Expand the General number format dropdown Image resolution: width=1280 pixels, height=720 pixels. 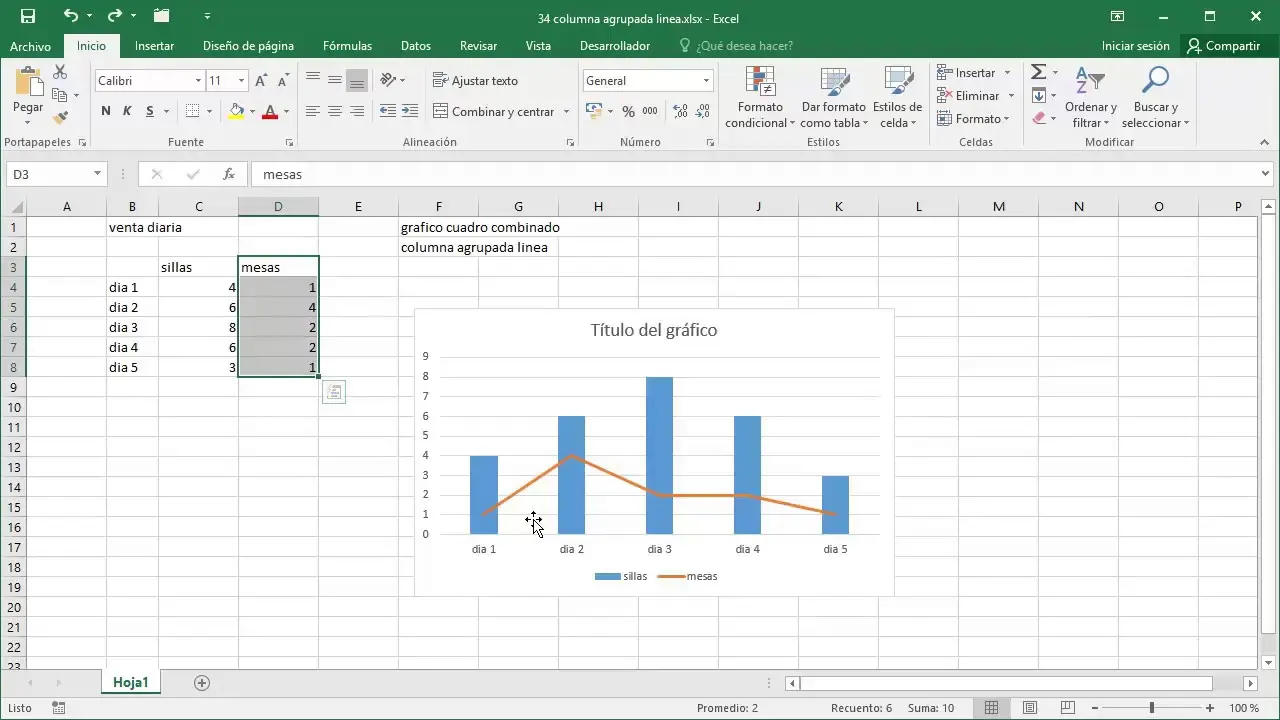706,80
